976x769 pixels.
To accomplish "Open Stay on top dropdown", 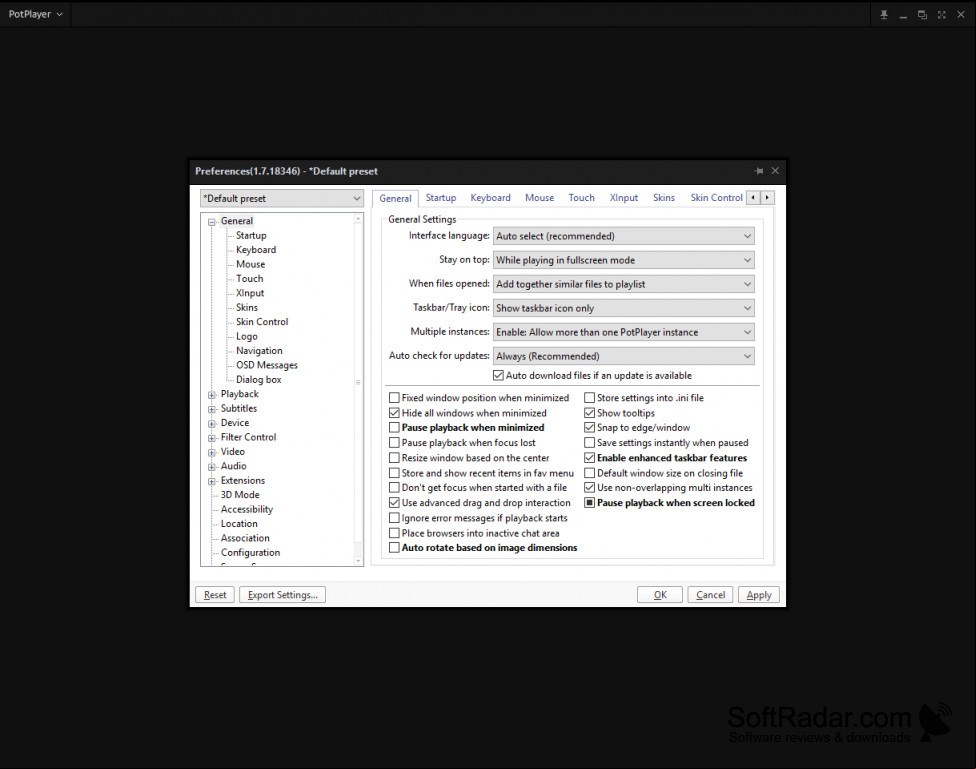I will coord(624,260).
